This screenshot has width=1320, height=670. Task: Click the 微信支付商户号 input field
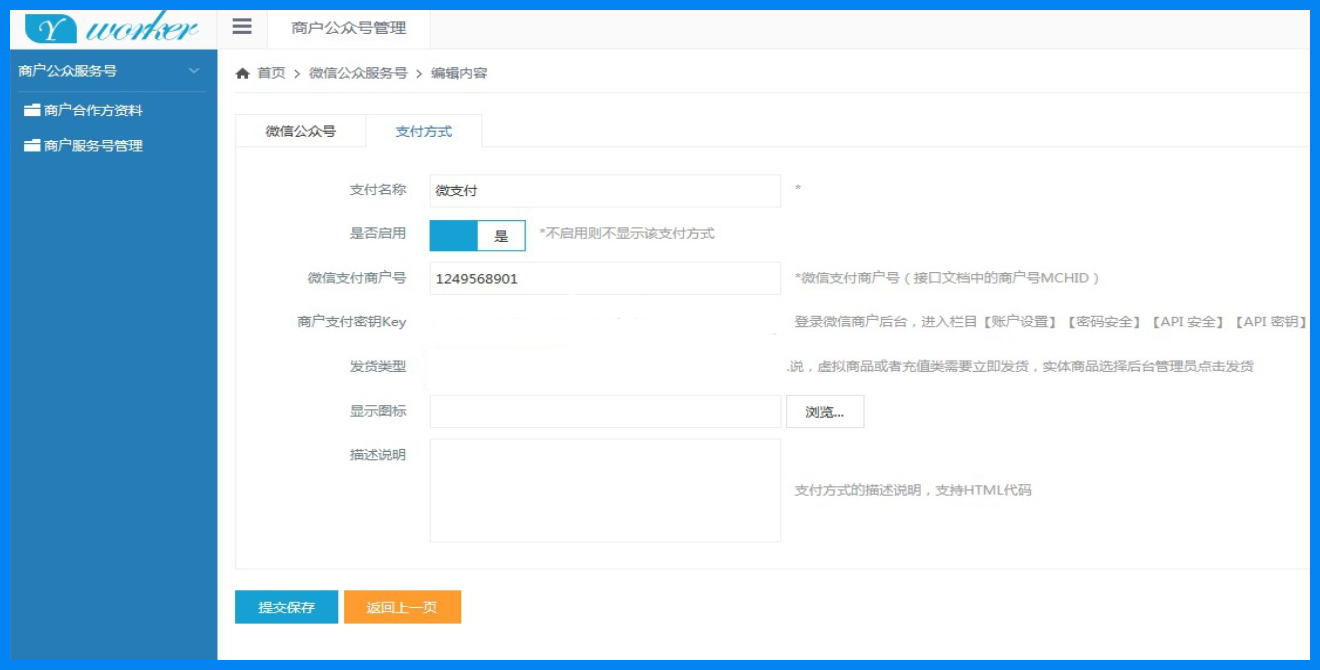[x=604, y=279]
